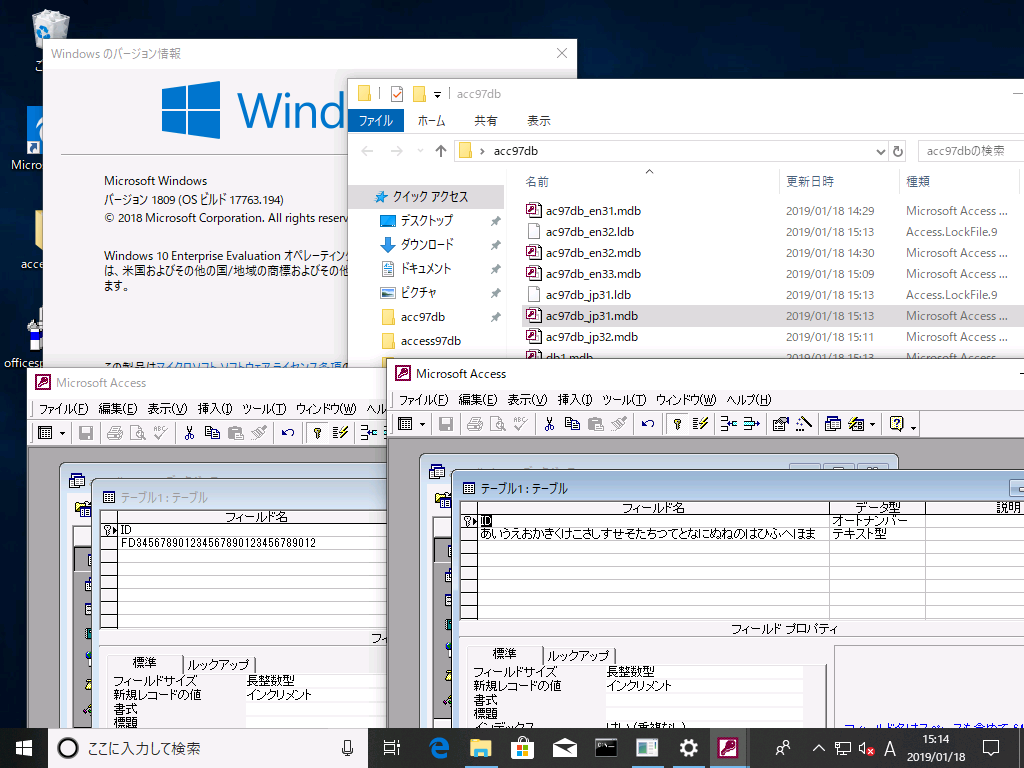
Task: Open Indexes in the front Access toolbar
Action: click(x=701, y=424)
